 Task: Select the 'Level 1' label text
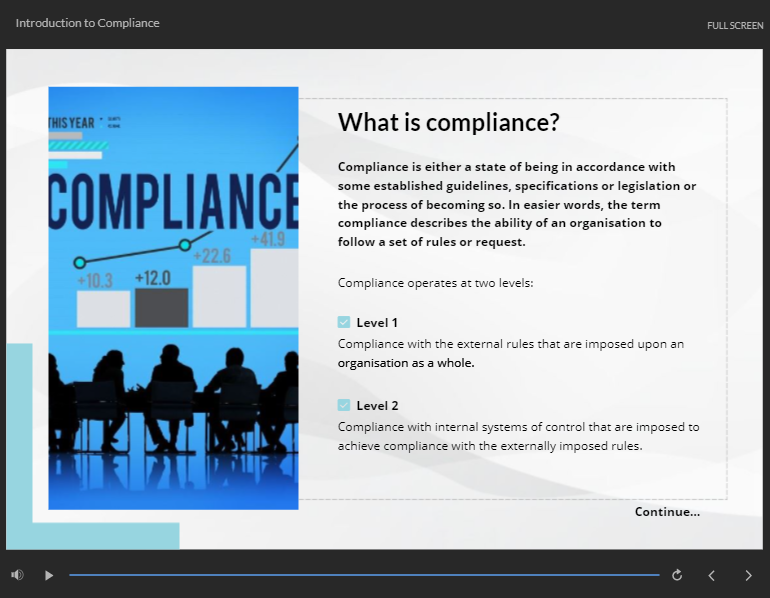[x=377, y=322]
